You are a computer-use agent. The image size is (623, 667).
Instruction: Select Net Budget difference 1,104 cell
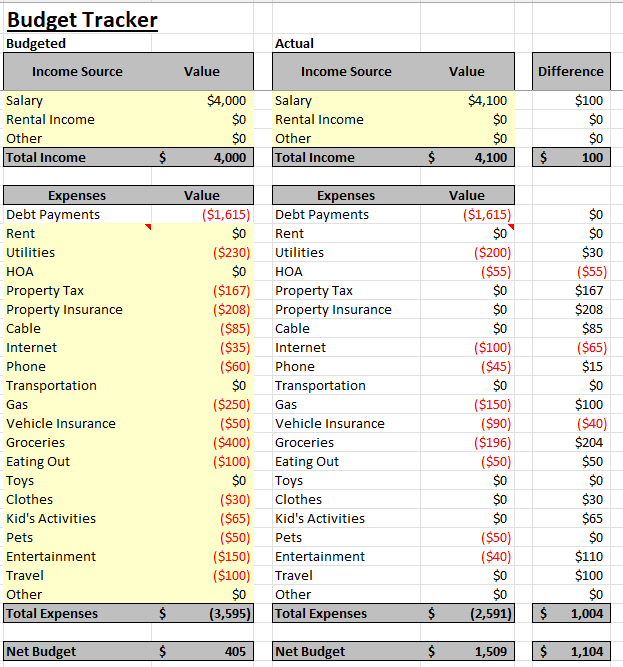click(571, 651)
